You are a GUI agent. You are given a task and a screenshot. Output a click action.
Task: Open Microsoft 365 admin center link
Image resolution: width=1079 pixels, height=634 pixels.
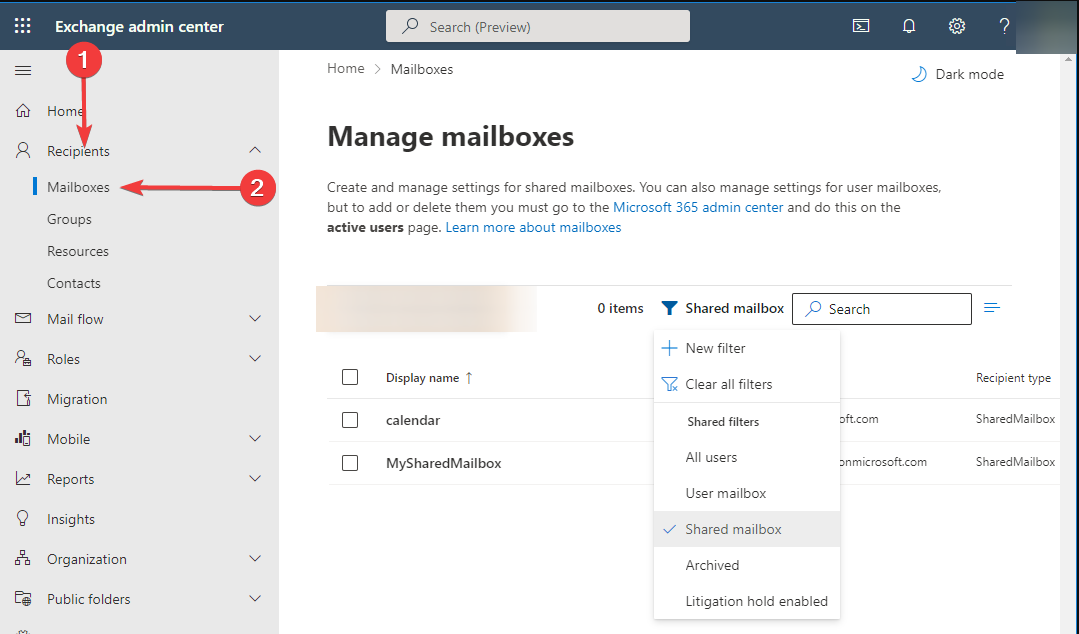[x=698, y=207]
